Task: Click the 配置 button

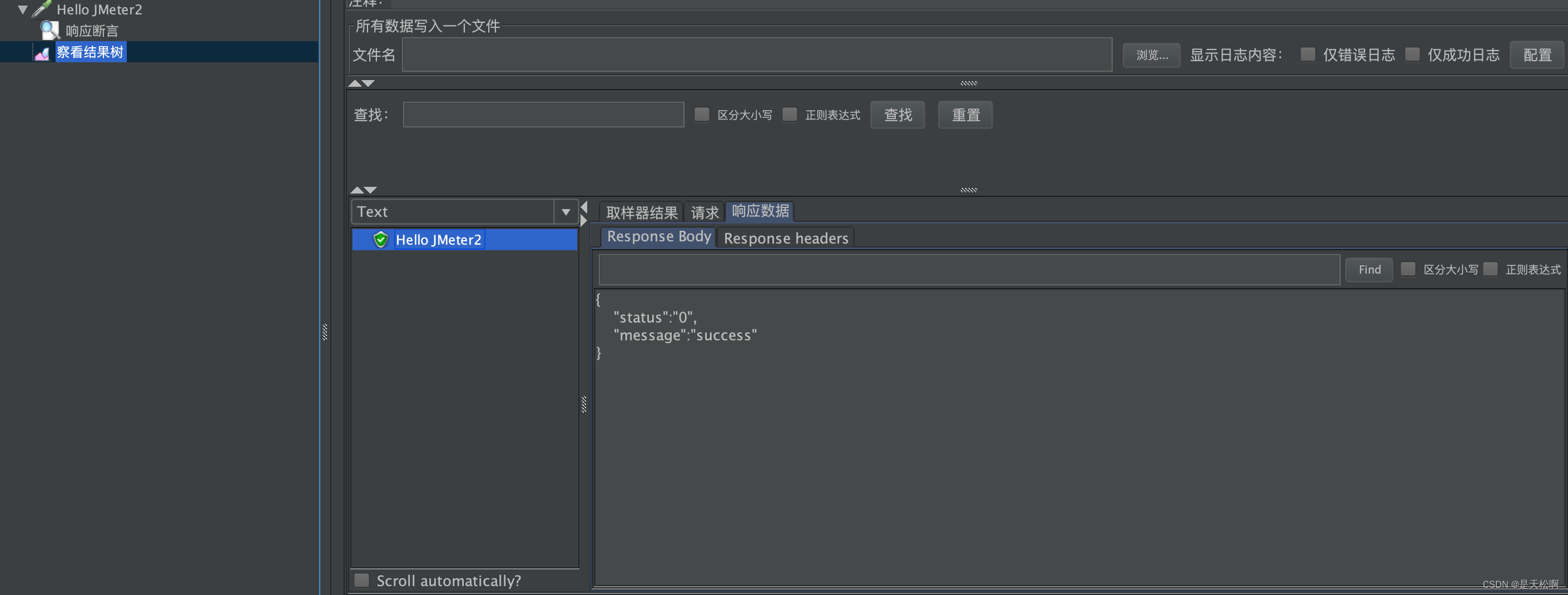Action: click(x=1536, y=55)
